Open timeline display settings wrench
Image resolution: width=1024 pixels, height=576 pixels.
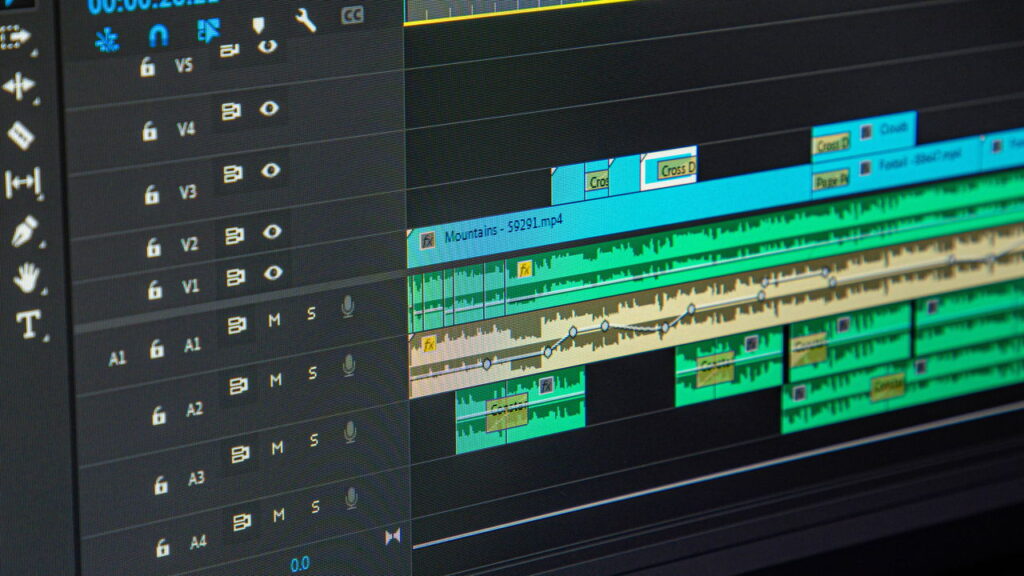pyautogui.click(x=305, y=20)
